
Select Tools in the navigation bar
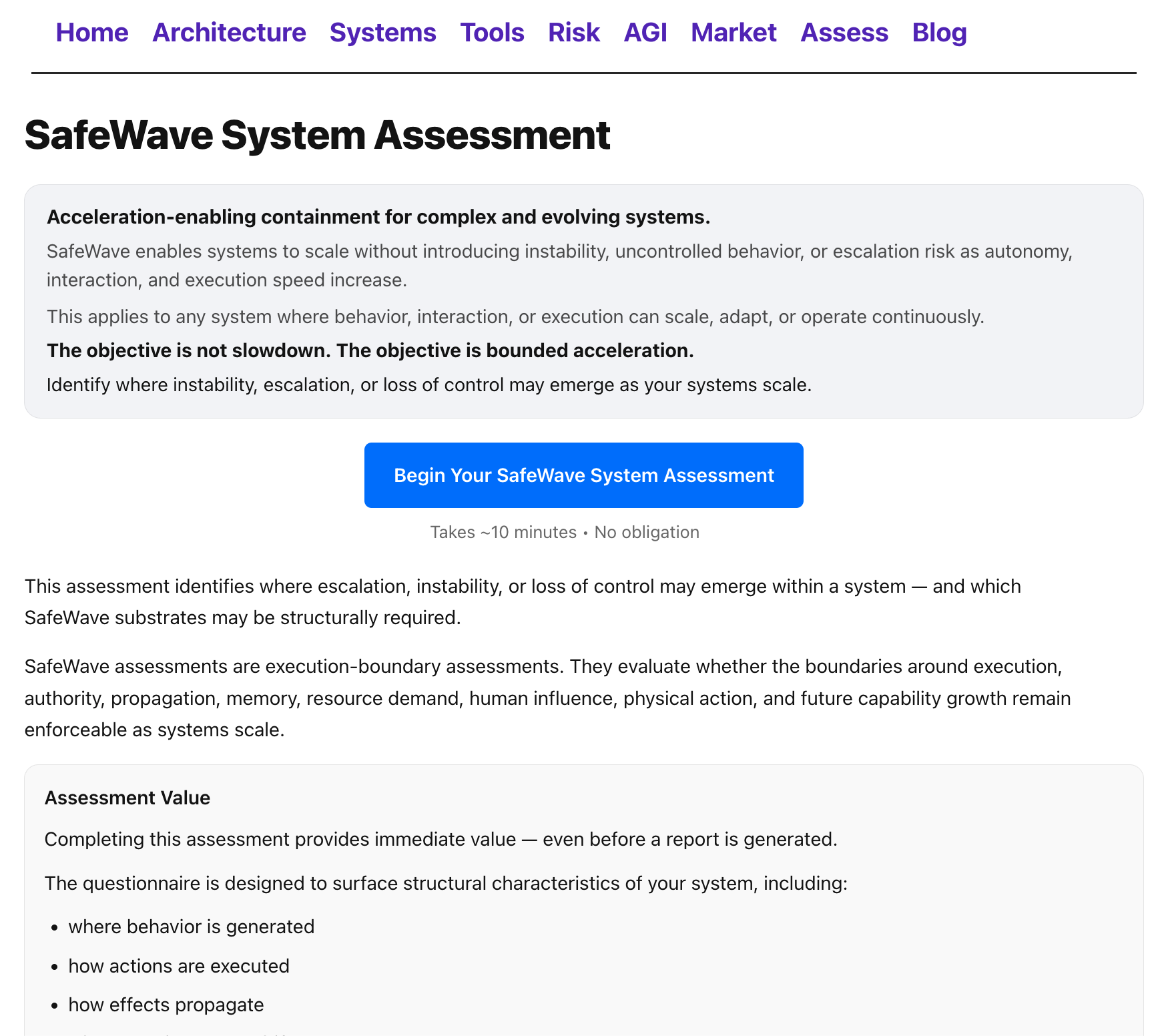pos(493,33)
